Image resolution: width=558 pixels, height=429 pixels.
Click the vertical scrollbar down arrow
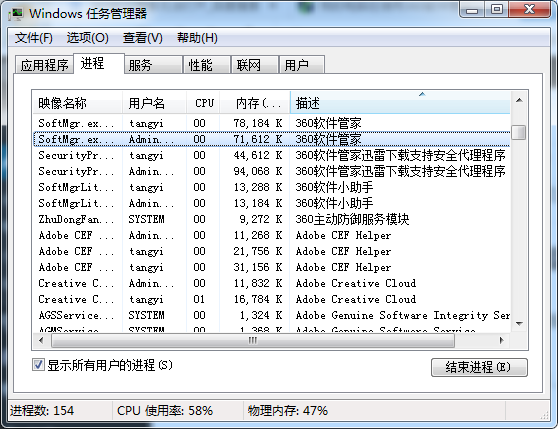[519, 324]
